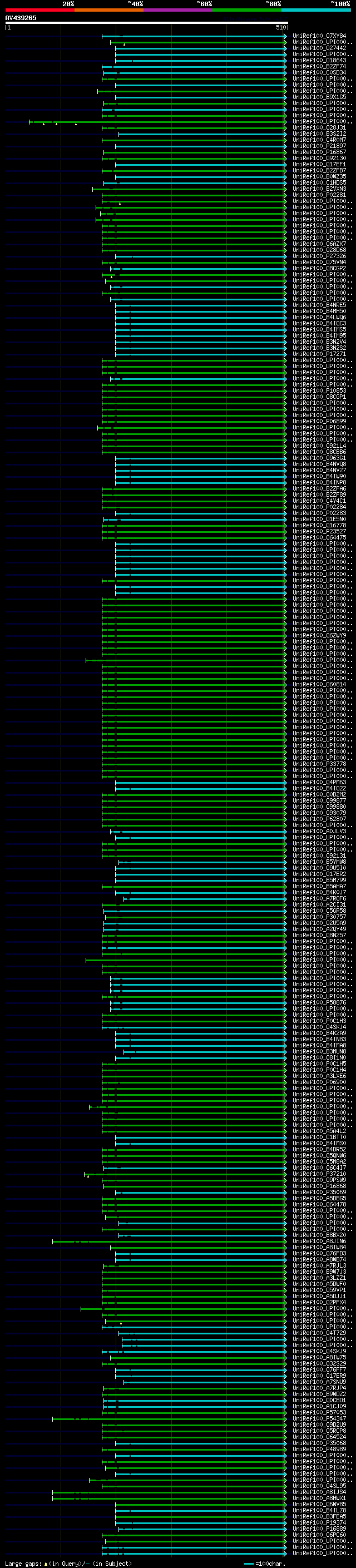This screenshot has width=356, height=1568.
Task: Choose the UniRef100_Q8CGP1 hit label
Action: point(319,397)
